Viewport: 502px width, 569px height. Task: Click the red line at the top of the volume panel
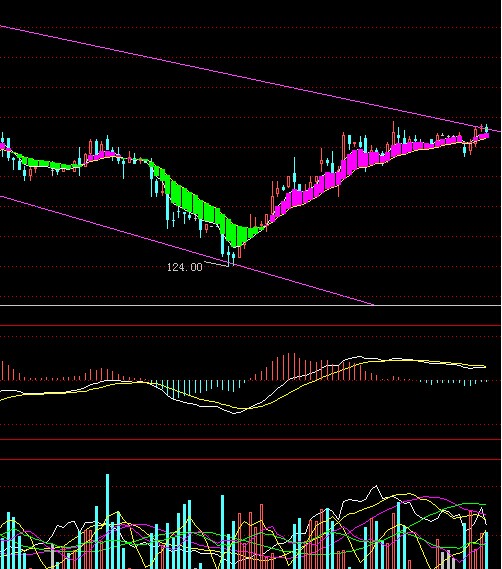(x=250, y=459)
